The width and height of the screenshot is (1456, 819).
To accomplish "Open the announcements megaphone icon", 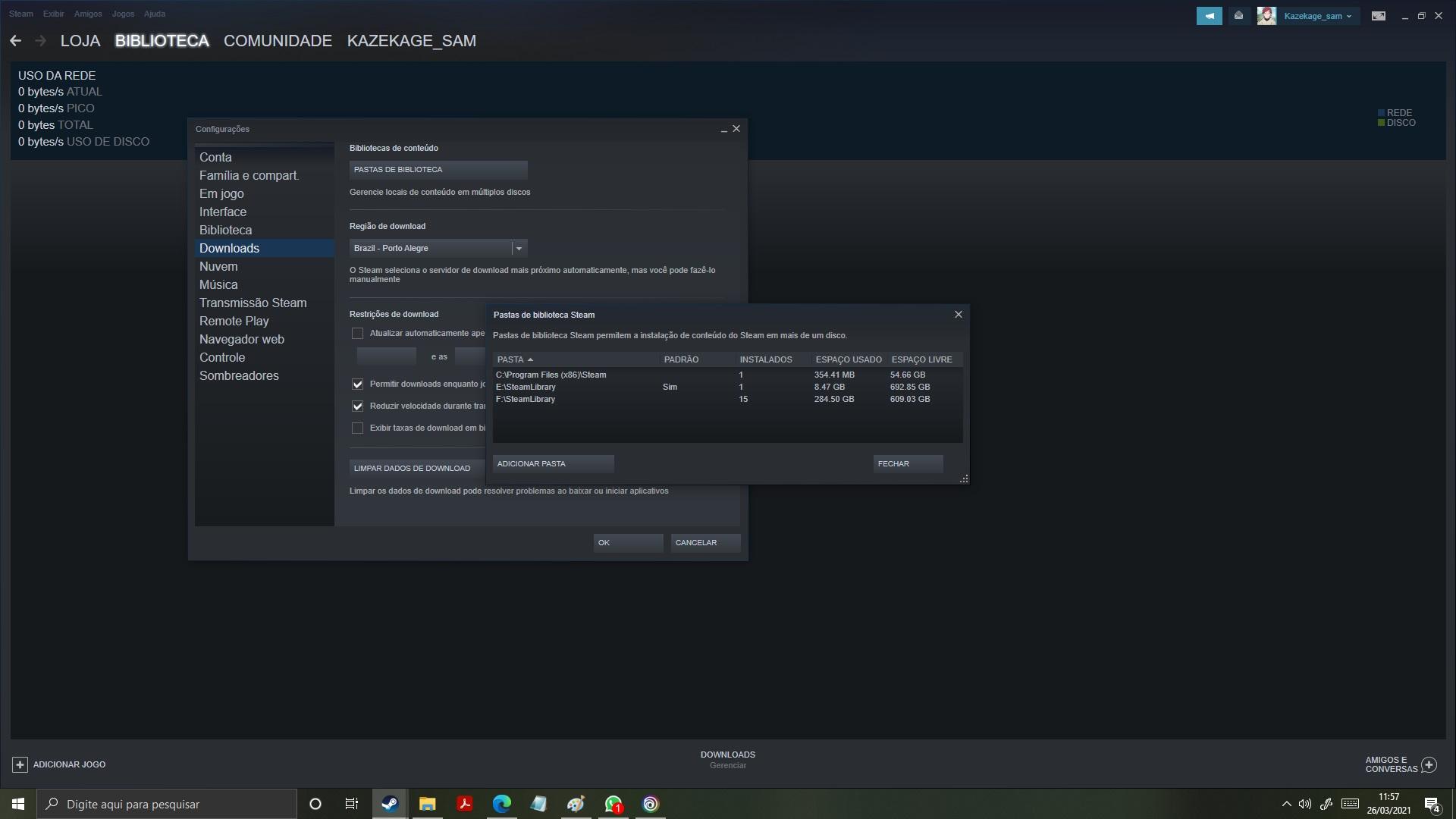I will coord(1209,16).
